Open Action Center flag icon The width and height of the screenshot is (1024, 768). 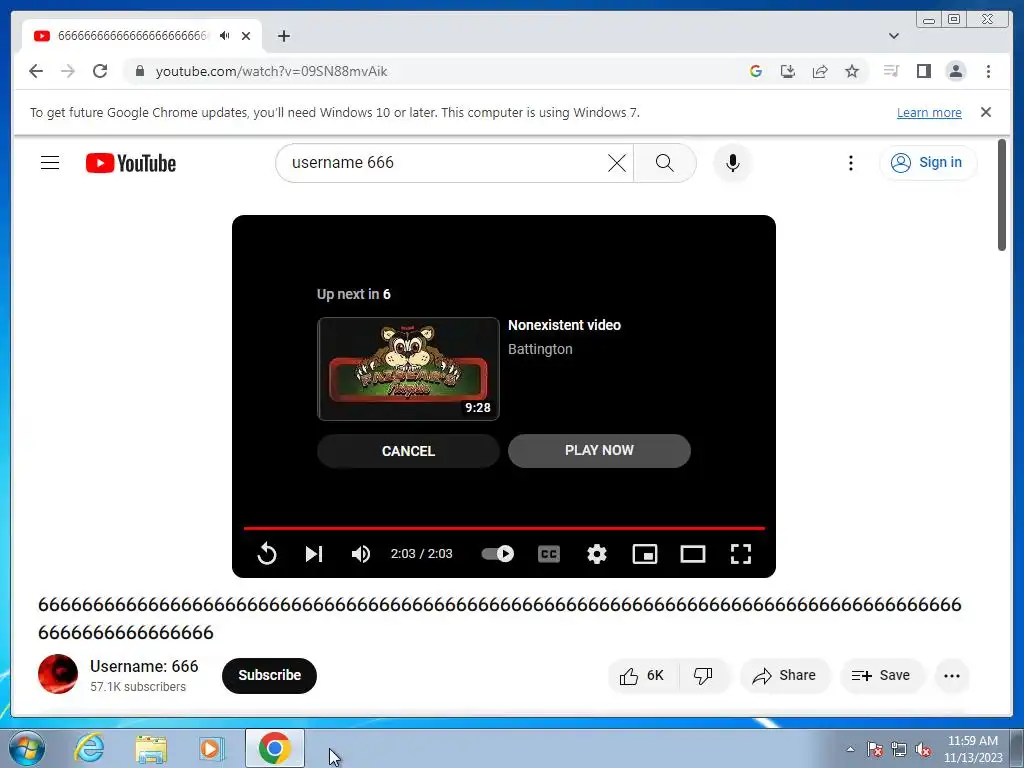tap(875, 749)
